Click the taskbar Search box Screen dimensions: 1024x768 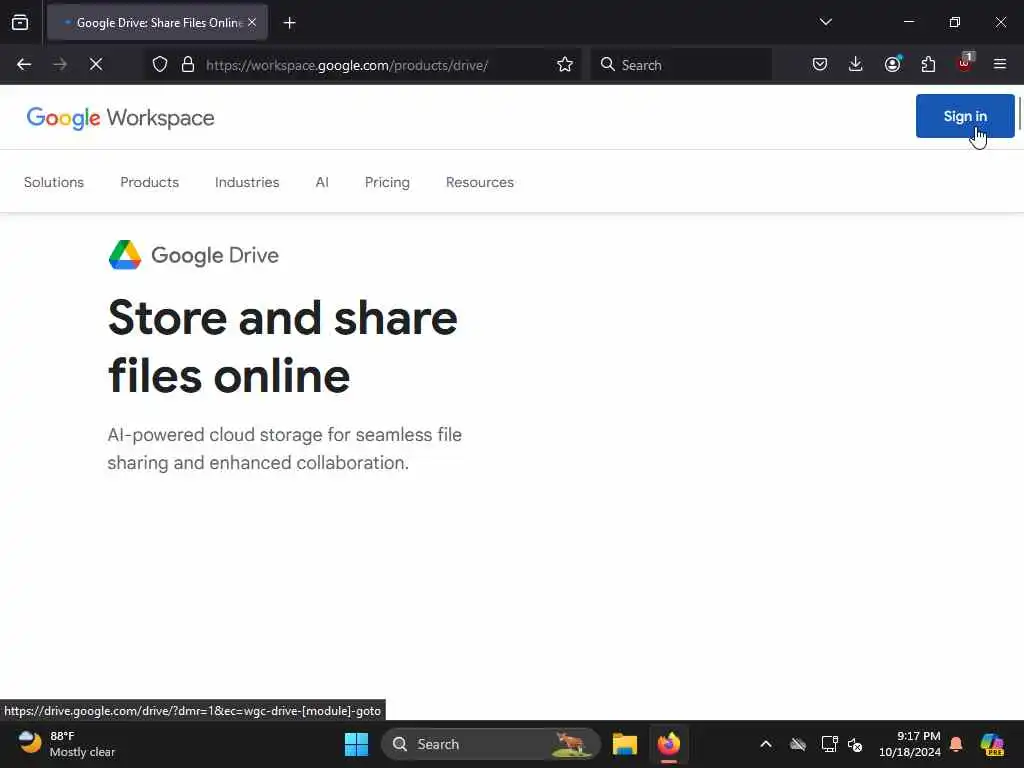click(x=490, y=744)
